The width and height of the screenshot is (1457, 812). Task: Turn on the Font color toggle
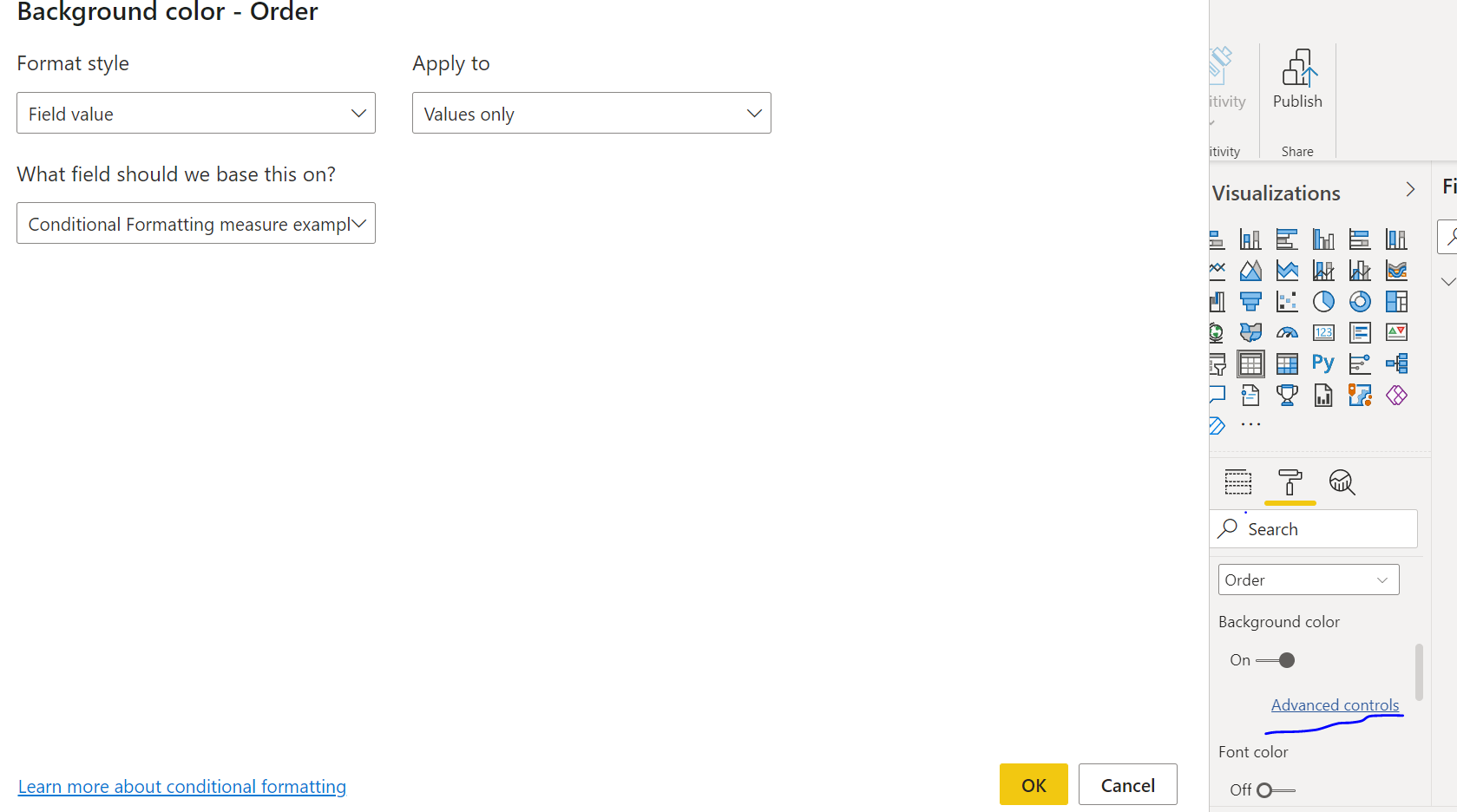pos(1276,790)
